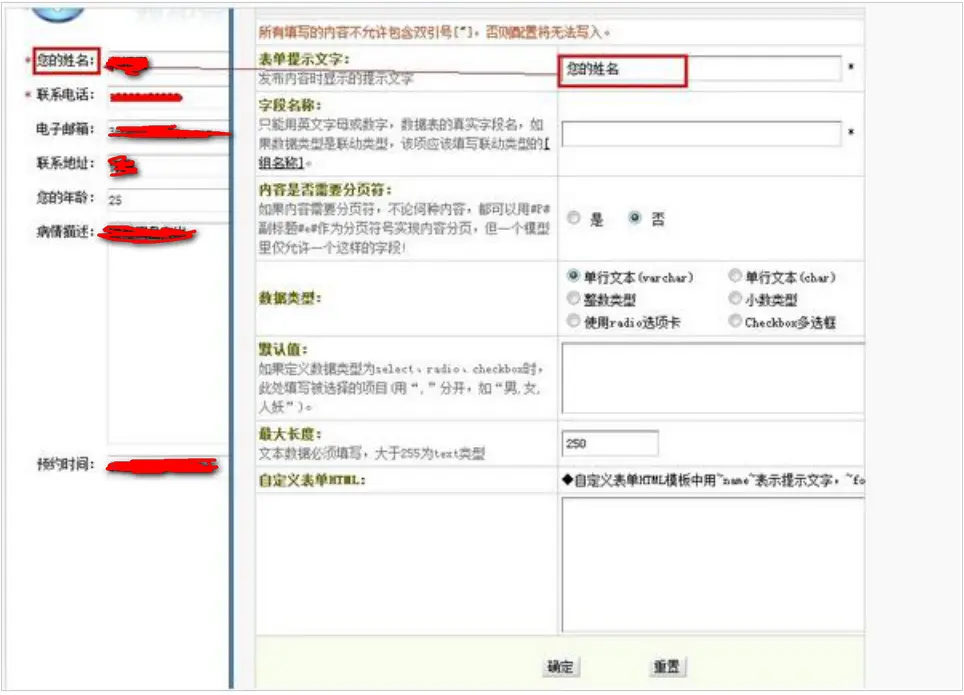Click the 重置 reset button
964x695 pixels.
click(667, 667)
